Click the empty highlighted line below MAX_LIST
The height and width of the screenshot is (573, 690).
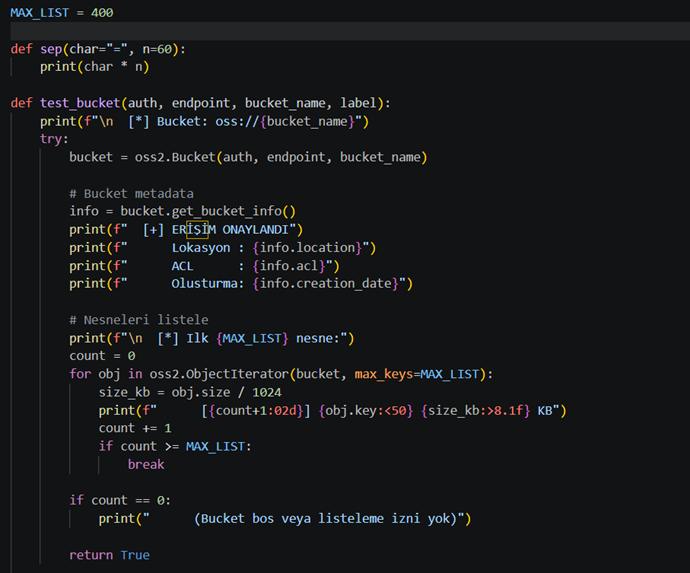[350, 31]
